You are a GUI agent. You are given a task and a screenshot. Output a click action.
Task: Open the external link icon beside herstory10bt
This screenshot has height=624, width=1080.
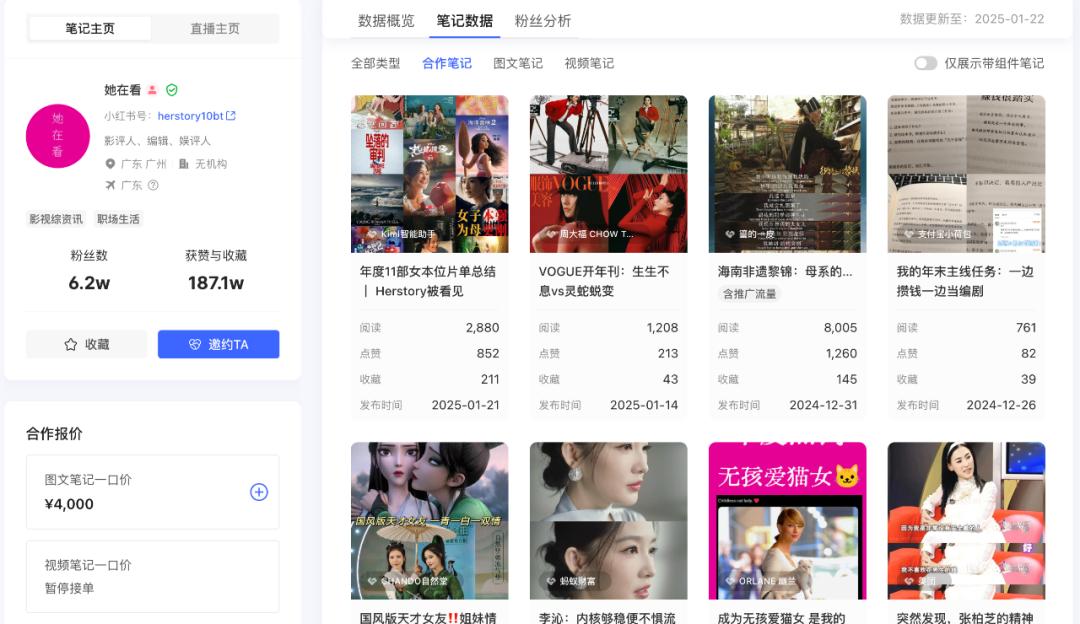[232, 116]
